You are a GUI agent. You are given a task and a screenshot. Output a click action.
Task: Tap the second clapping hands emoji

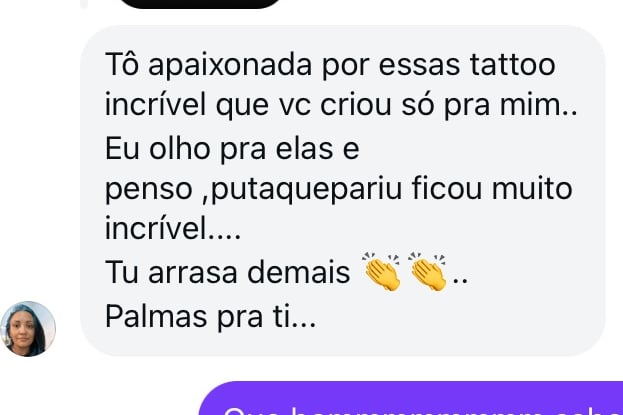coord(428,271)
